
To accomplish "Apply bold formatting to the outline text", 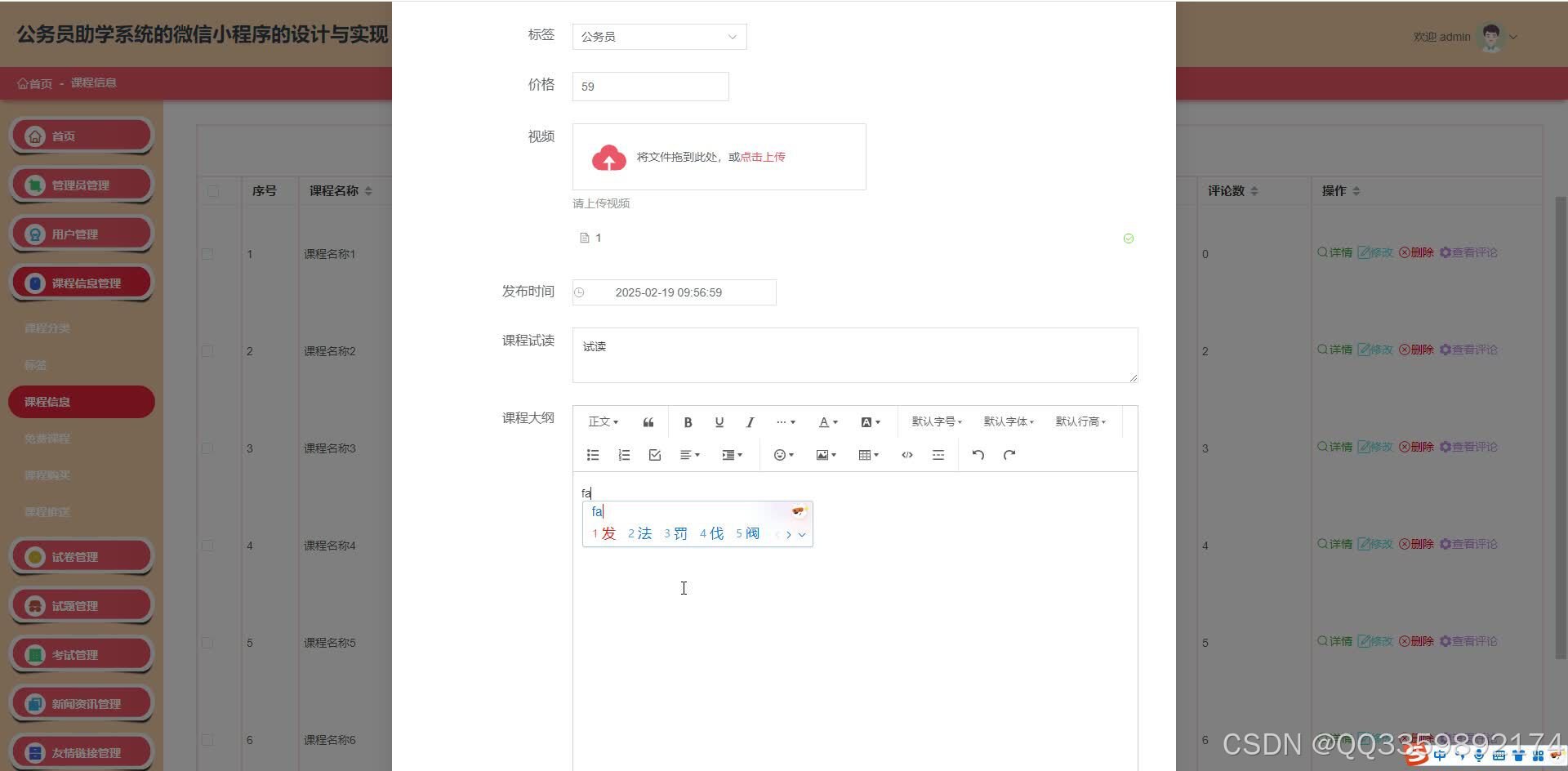I will click(688, 421).
